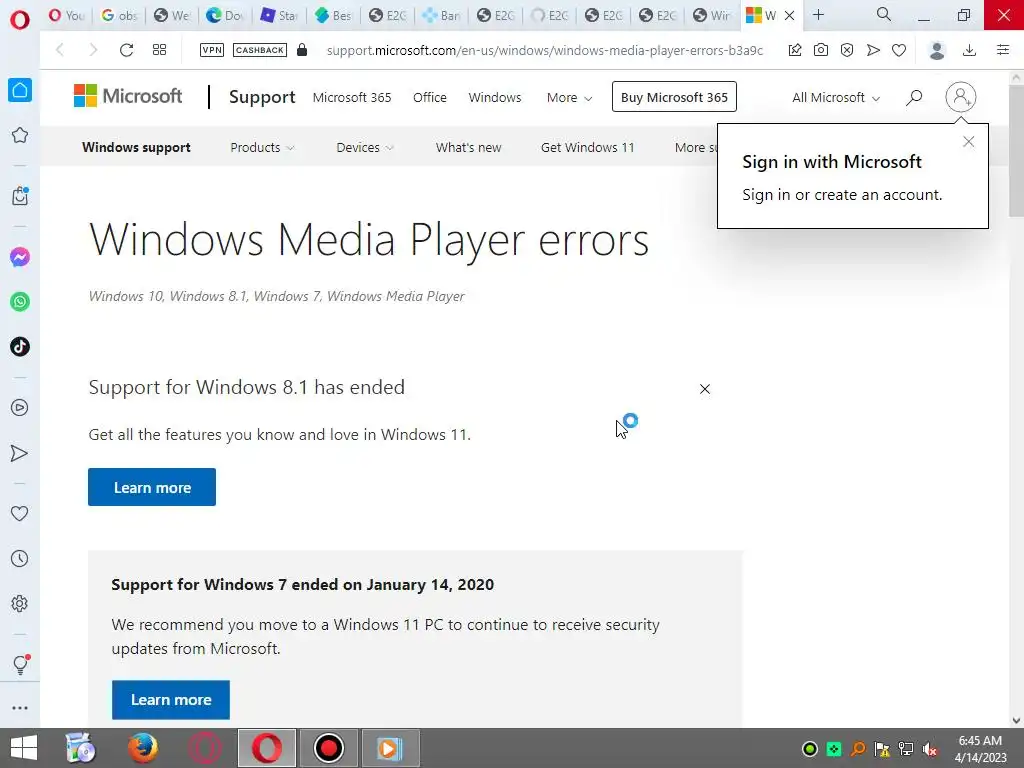Click Learn more under Windows 7 notice
Viewport: 1024px width, 768px height.
(x=171, y=700)
